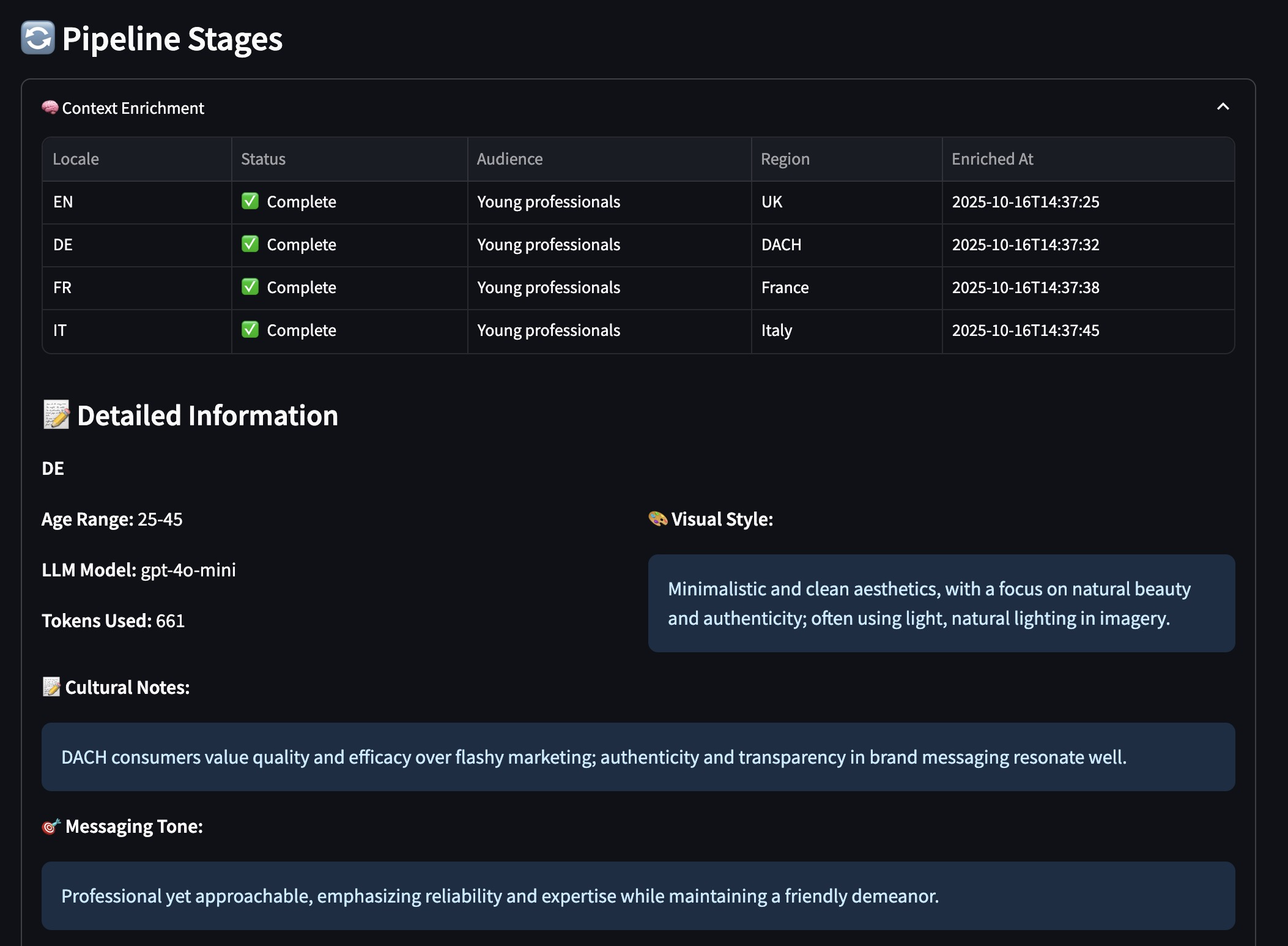Click the 2025-10-16T14:37:45 timestamp cell

(1025, 330)
